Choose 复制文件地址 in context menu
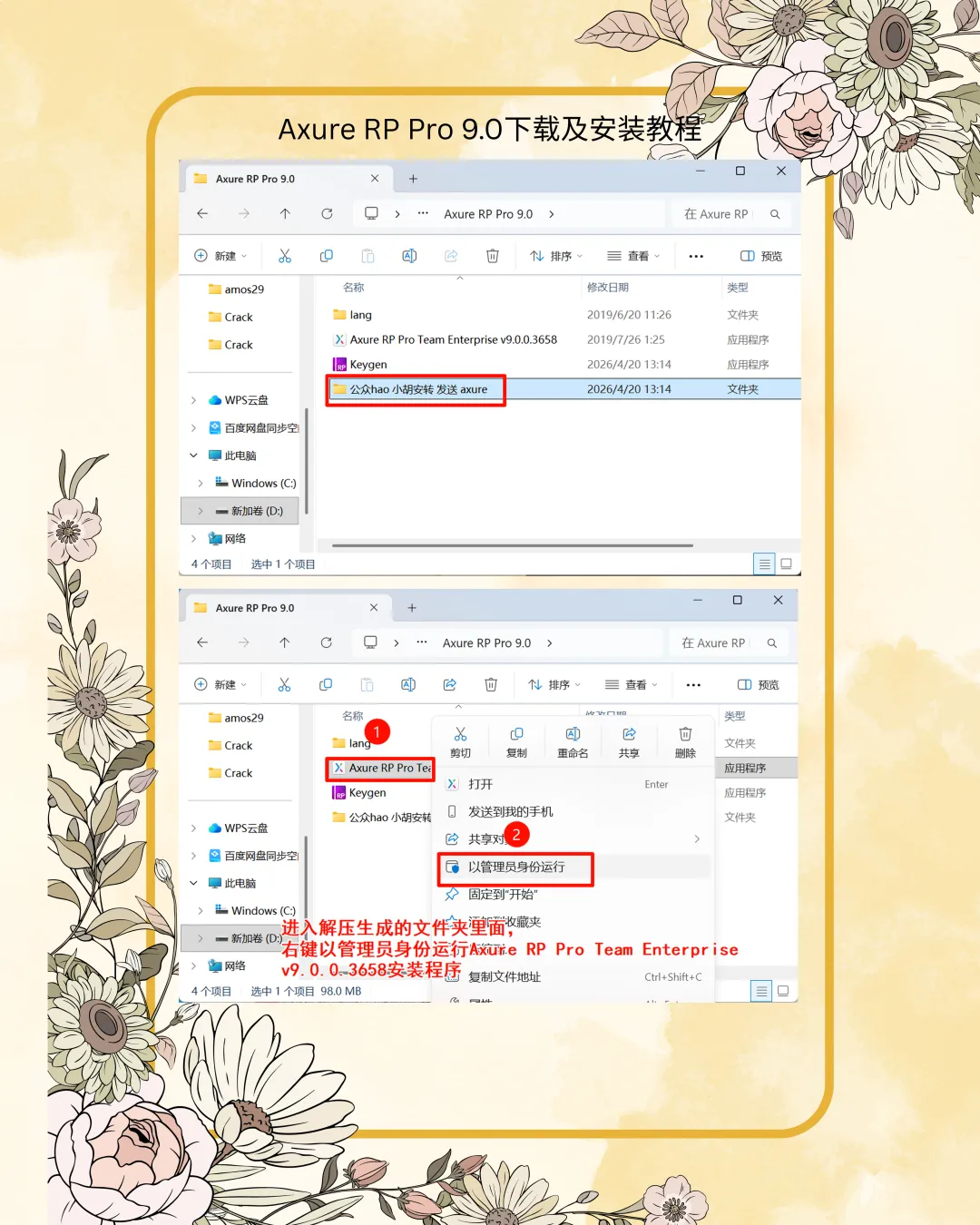The height and width of the screenshot is (1225, 980). (573, 976)
